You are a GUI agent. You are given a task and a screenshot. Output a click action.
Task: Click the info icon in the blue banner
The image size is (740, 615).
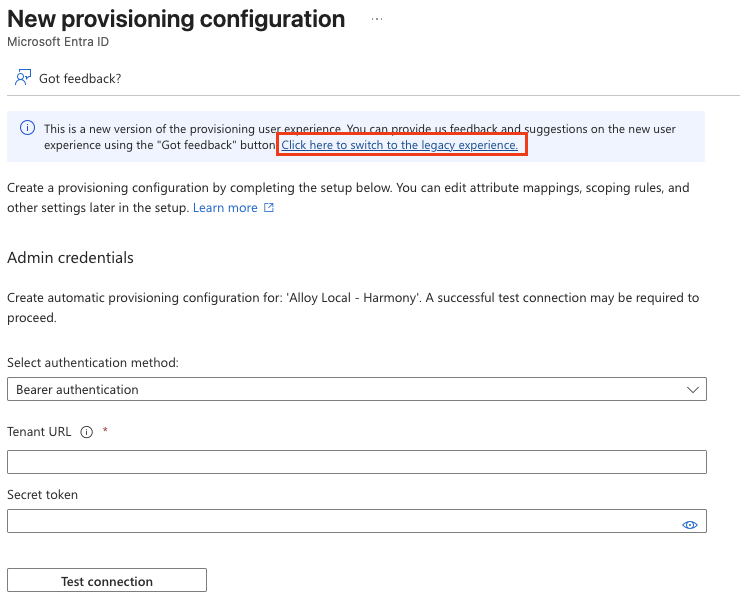click(27, 127)
